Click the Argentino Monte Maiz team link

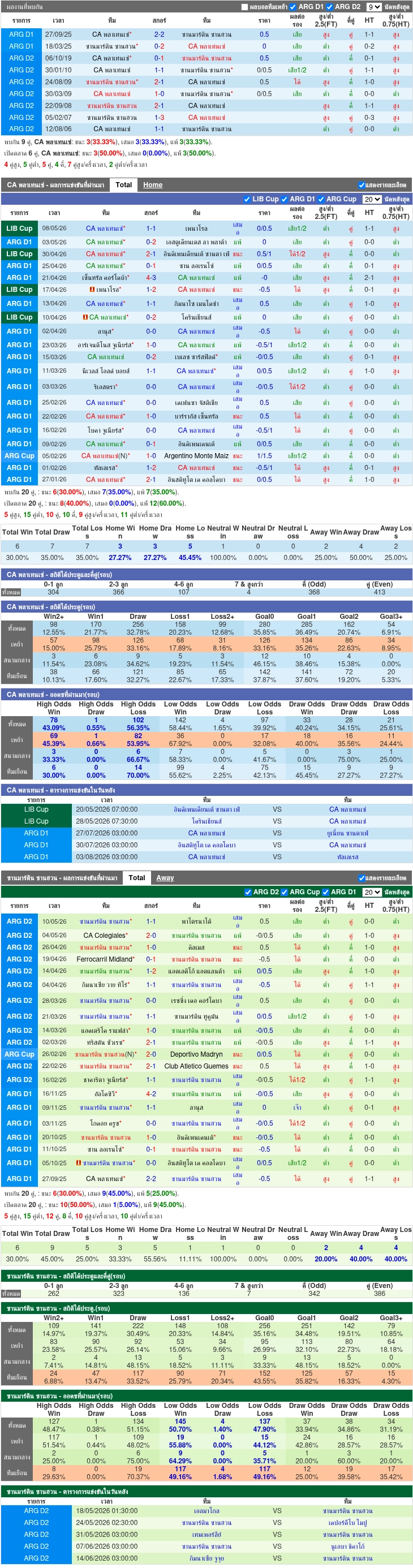(x=196, y=456)
